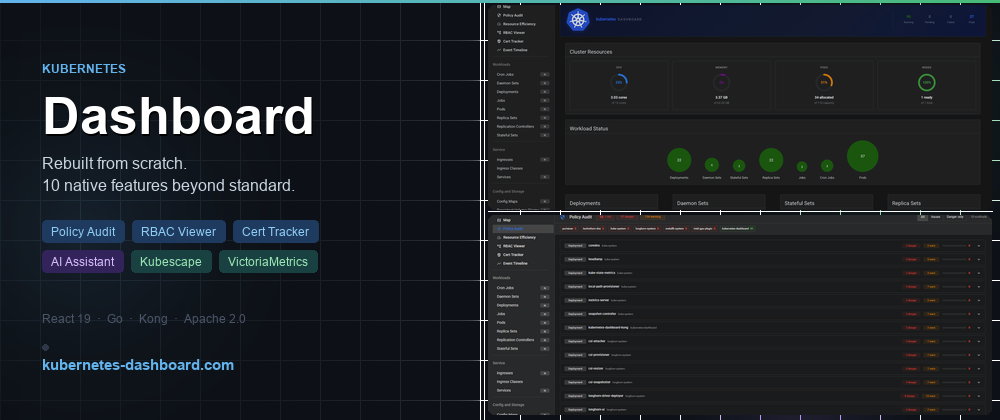Expand the csi-provisioner row chevron
Image resolution: width=1000 pixels, height=420 pixels.
978,355
